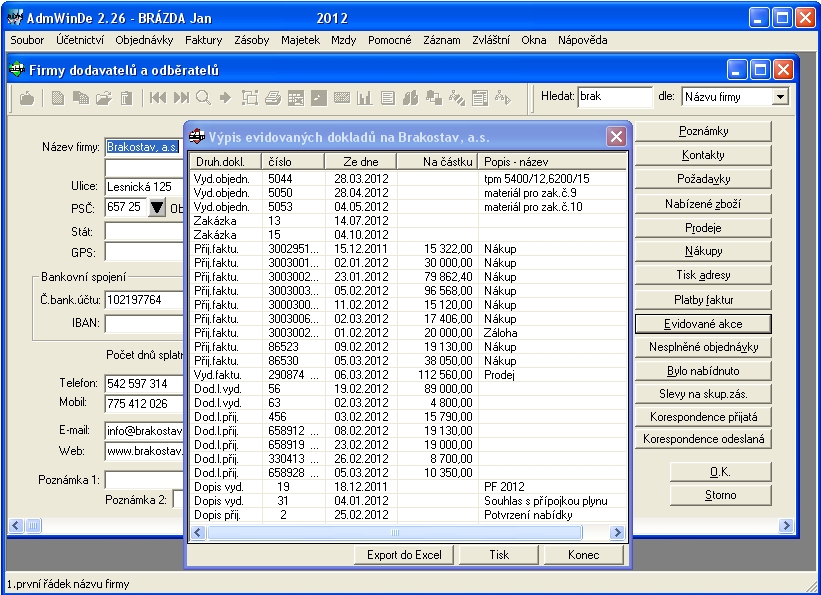Click the copy record toolbar icon
This screenshot has width=821, height=595.
tap(80, 98)
